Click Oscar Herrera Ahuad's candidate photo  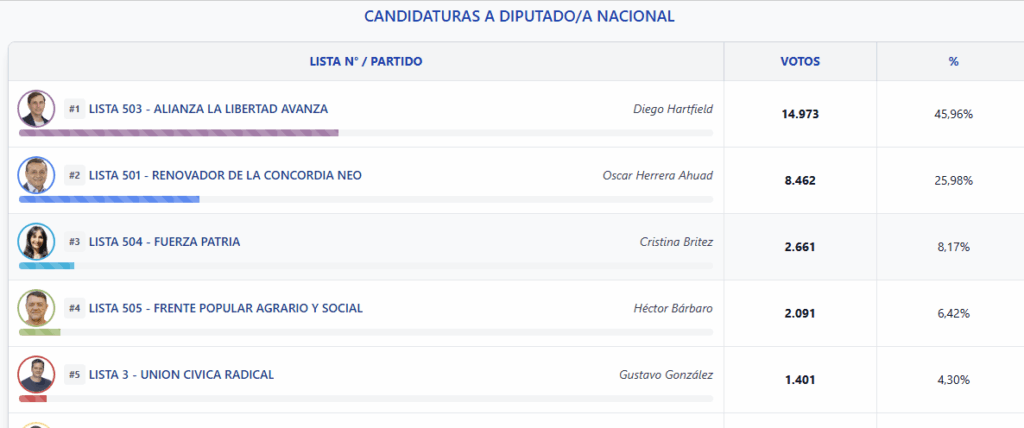36,175
